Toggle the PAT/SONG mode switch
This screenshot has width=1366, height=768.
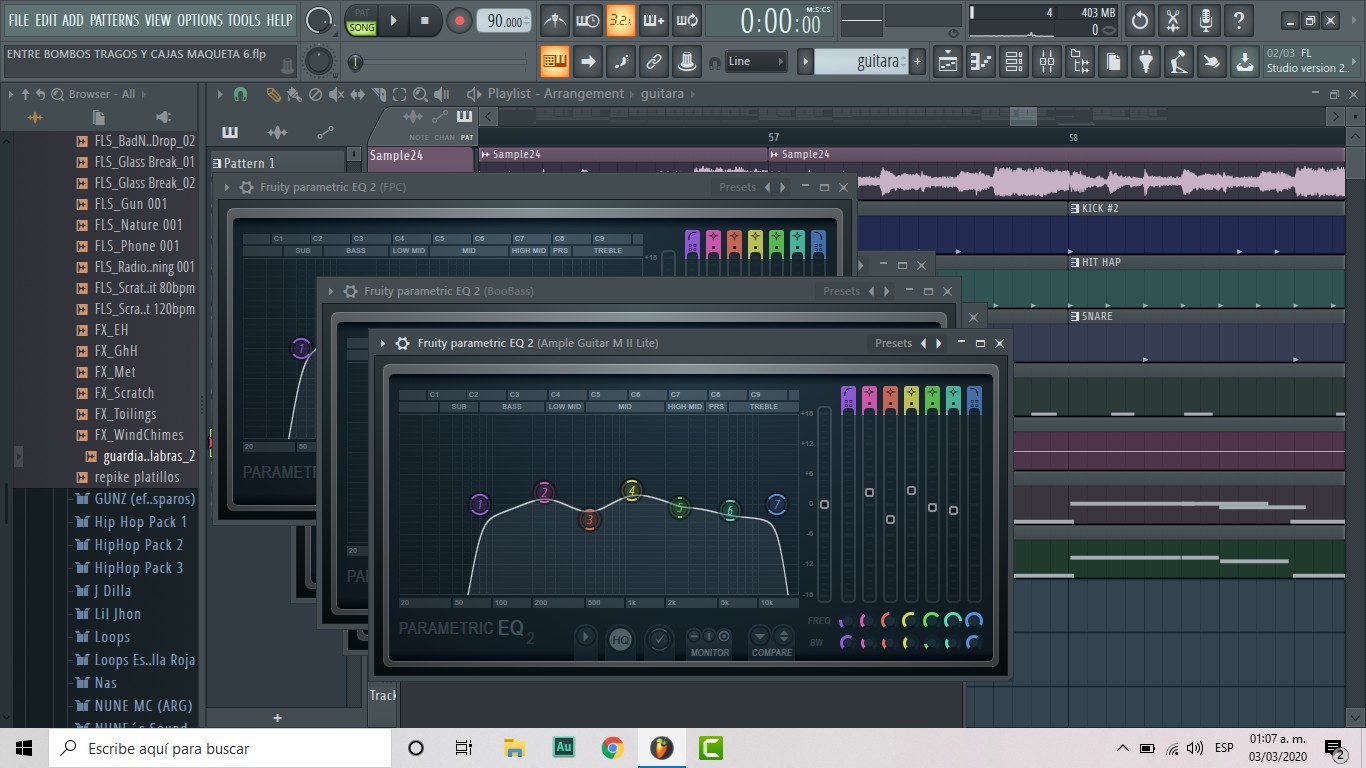click(361, 21)
